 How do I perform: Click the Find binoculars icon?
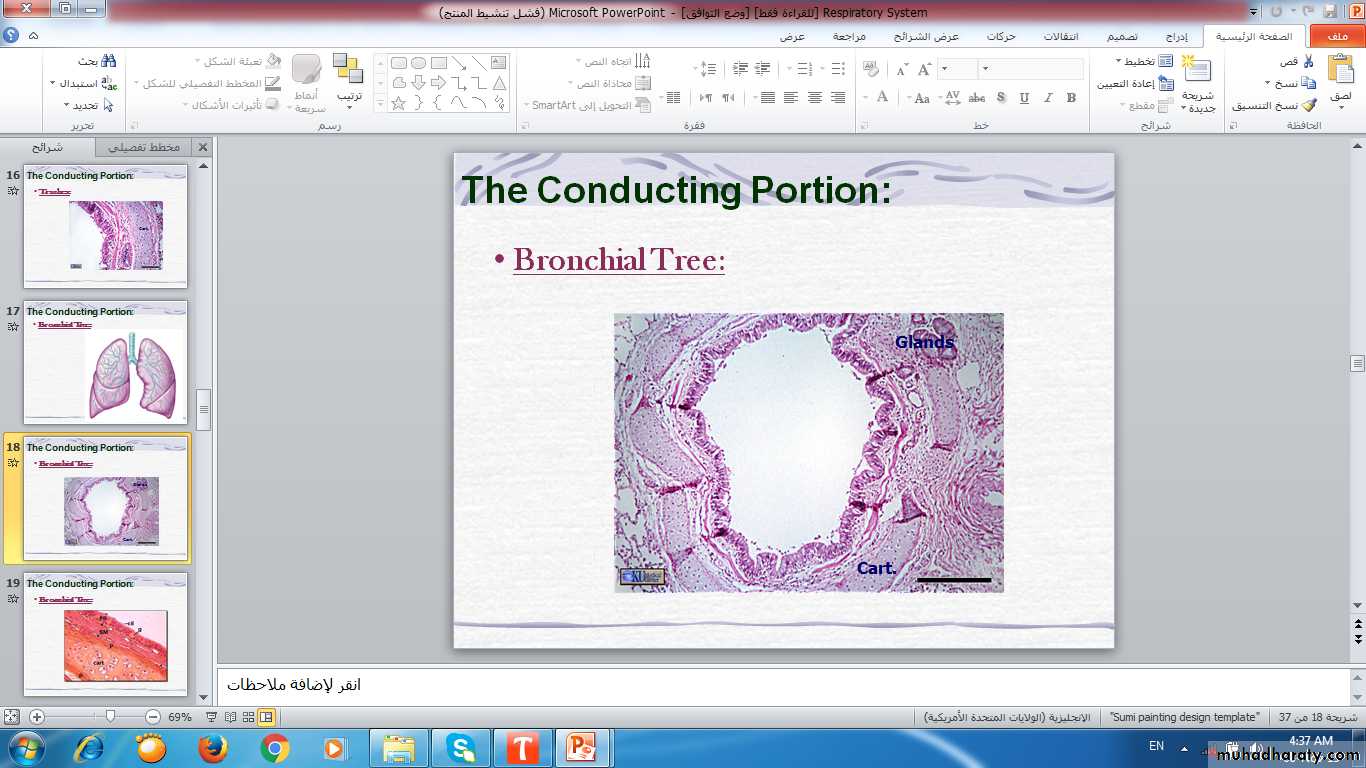click(x=108, y=61)
